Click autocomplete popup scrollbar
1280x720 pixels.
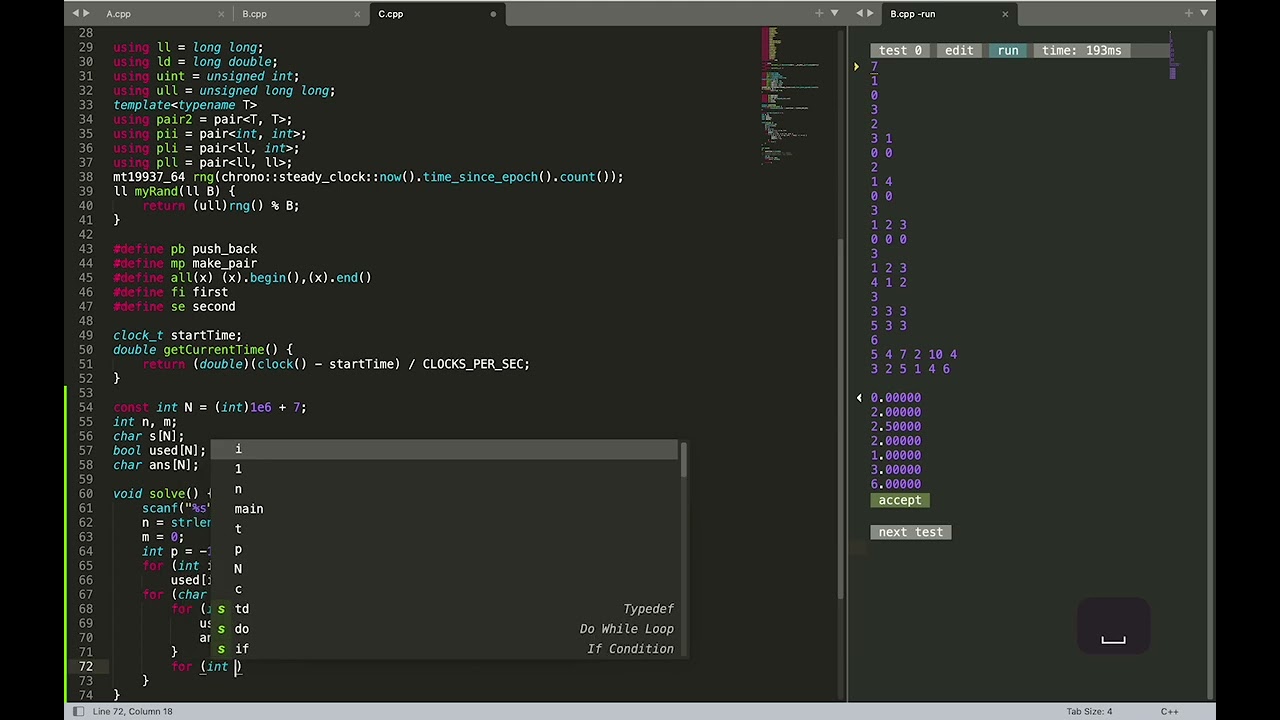[684, 460]
